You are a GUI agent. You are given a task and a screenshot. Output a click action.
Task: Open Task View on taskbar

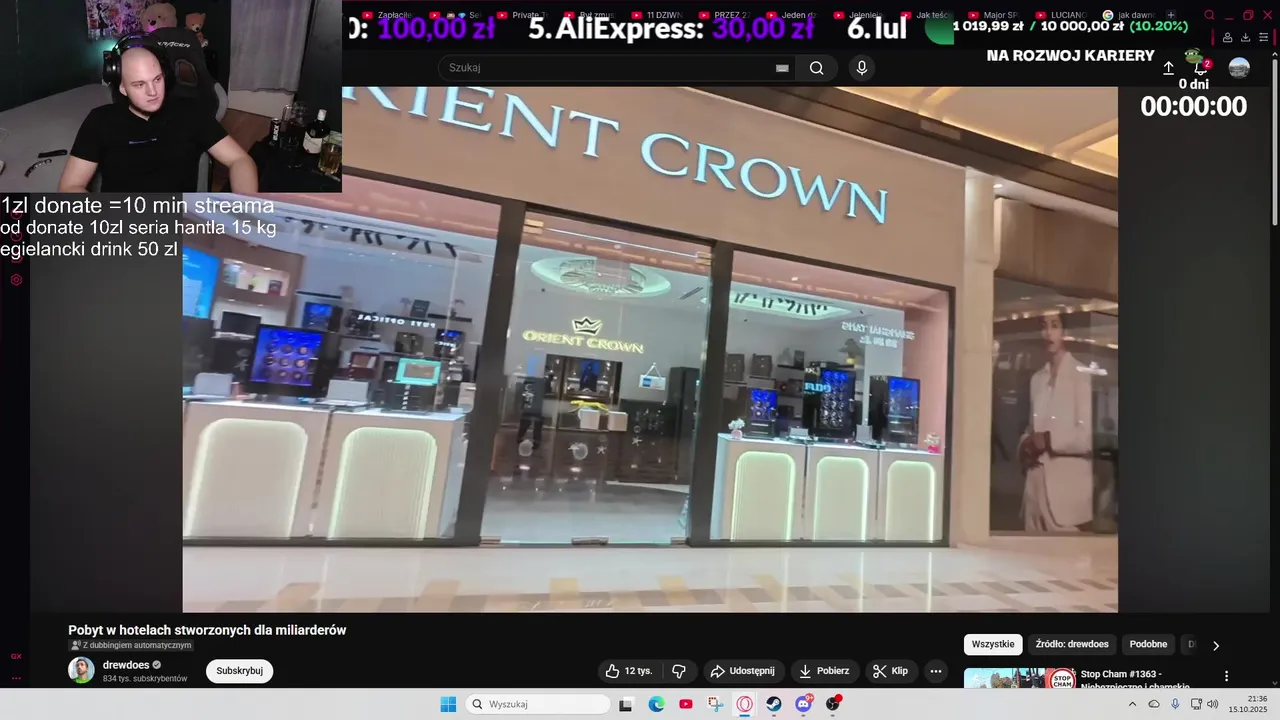[626, 704]
